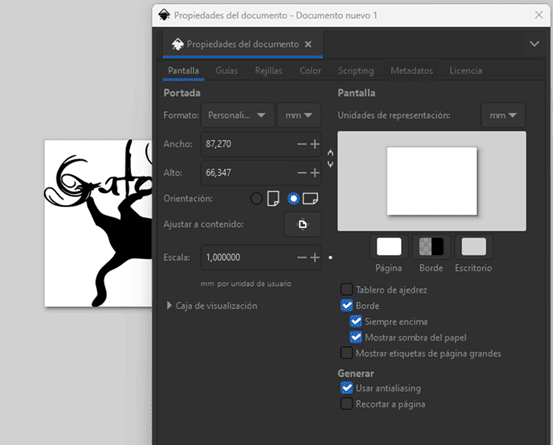Open the Color tab

click(x=310, y=71)
